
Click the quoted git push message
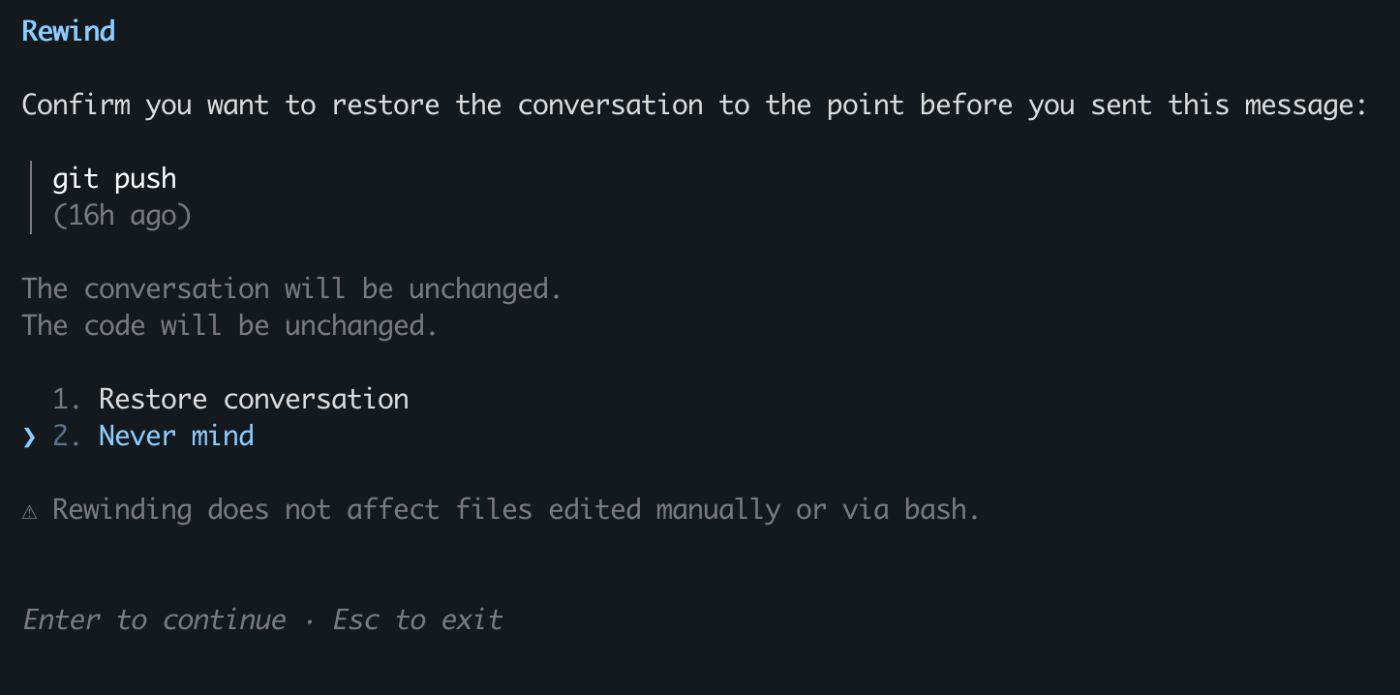(114, 179)
